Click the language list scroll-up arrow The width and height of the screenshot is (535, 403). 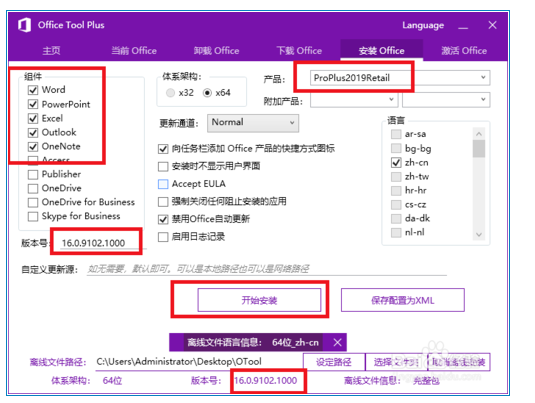pyautogui.click(x=479, y=134)
